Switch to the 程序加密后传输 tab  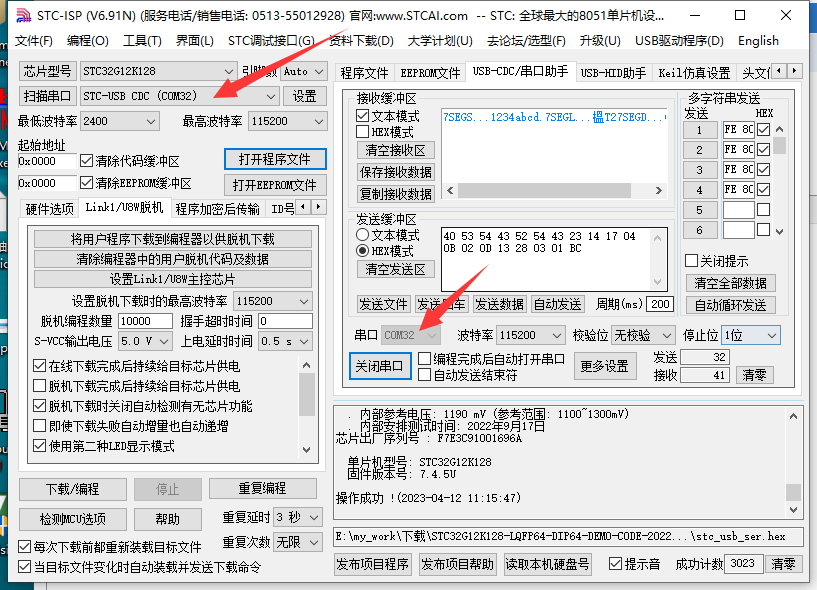pyautogui.click(x=217, y=209)
